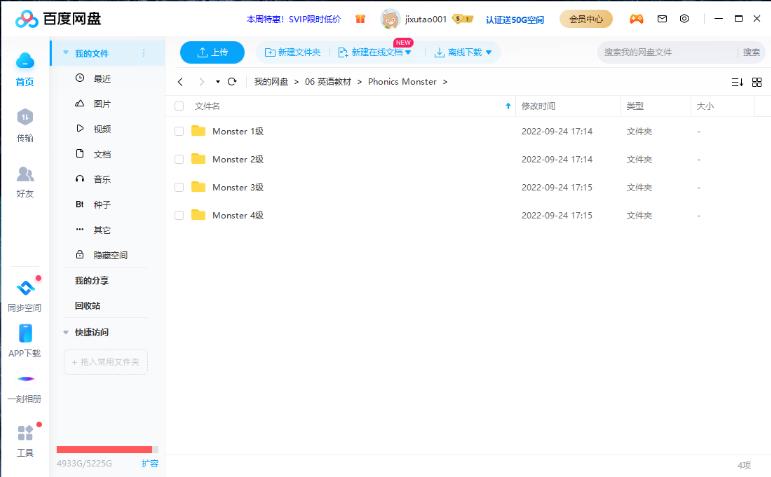Image resolution: width=771 pixels, height=477 pixels.
Task: Open the game controller icon
Action: pos(636,19)
